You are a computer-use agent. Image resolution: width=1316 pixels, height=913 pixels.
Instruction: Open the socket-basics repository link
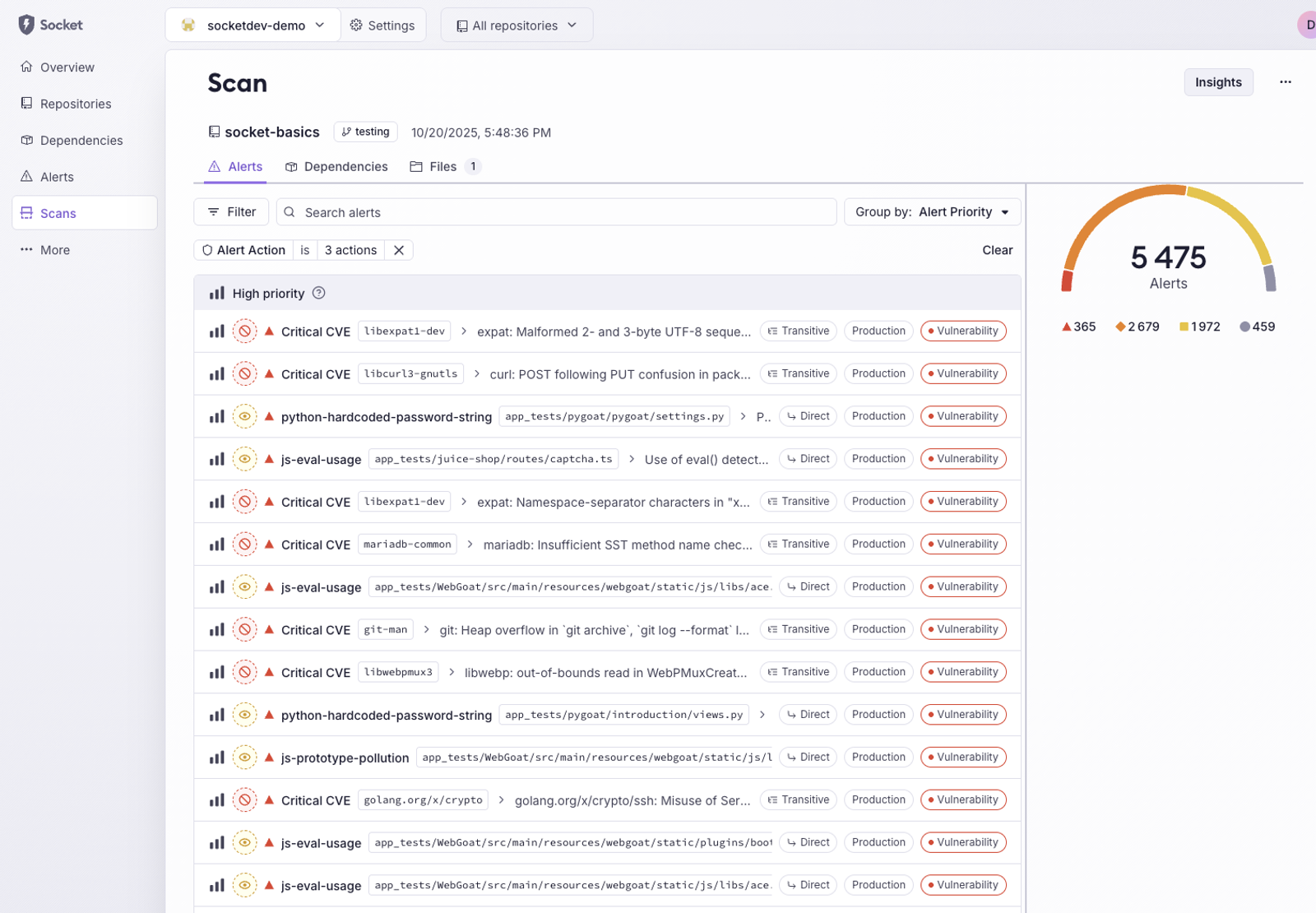click(272, 132)
